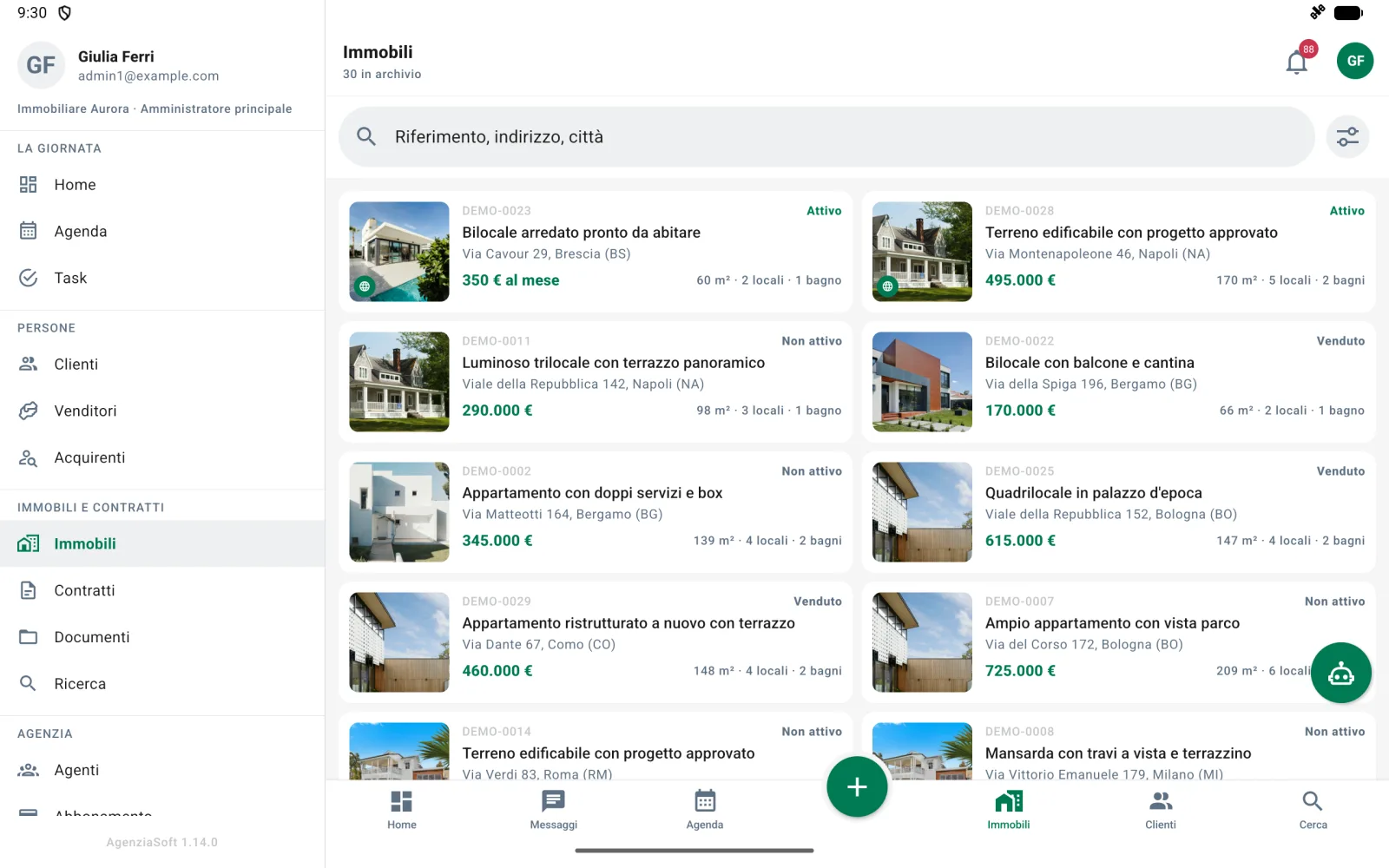Click the 615.000 € price
This screenshot has width=1389, height=868.
coord(1020,541)
